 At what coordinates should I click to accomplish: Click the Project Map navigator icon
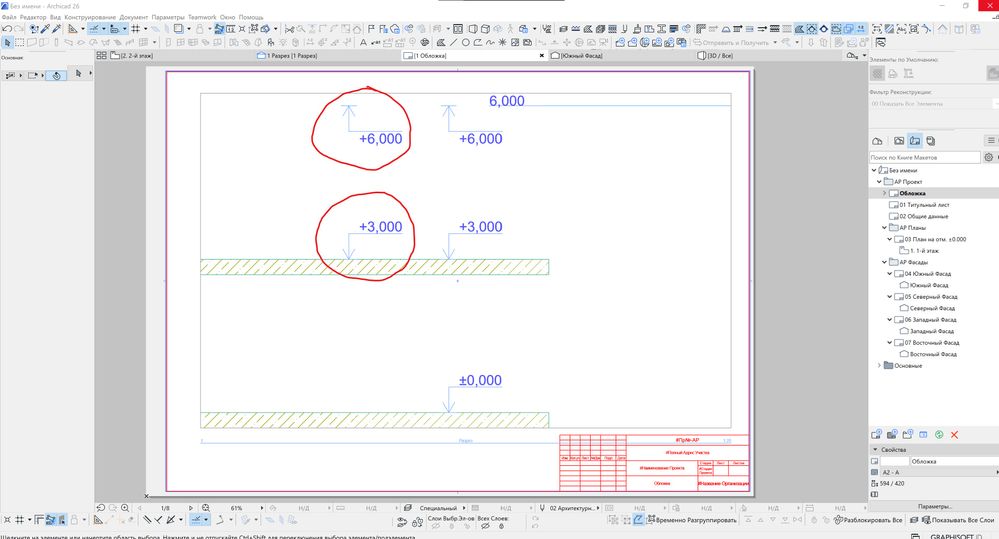pos(877,141)
